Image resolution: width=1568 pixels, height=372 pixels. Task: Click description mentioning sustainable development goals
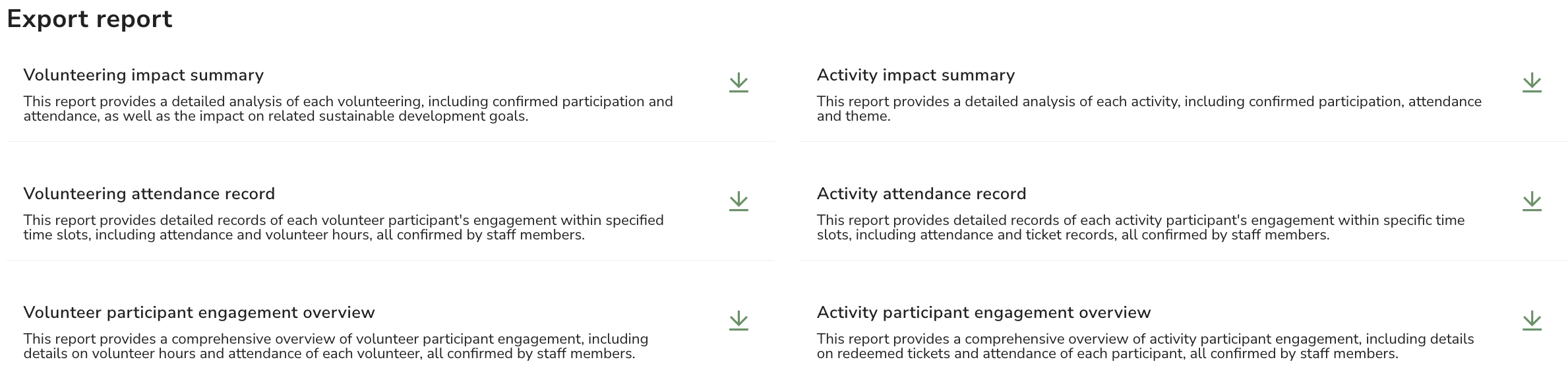pos(348,109)
